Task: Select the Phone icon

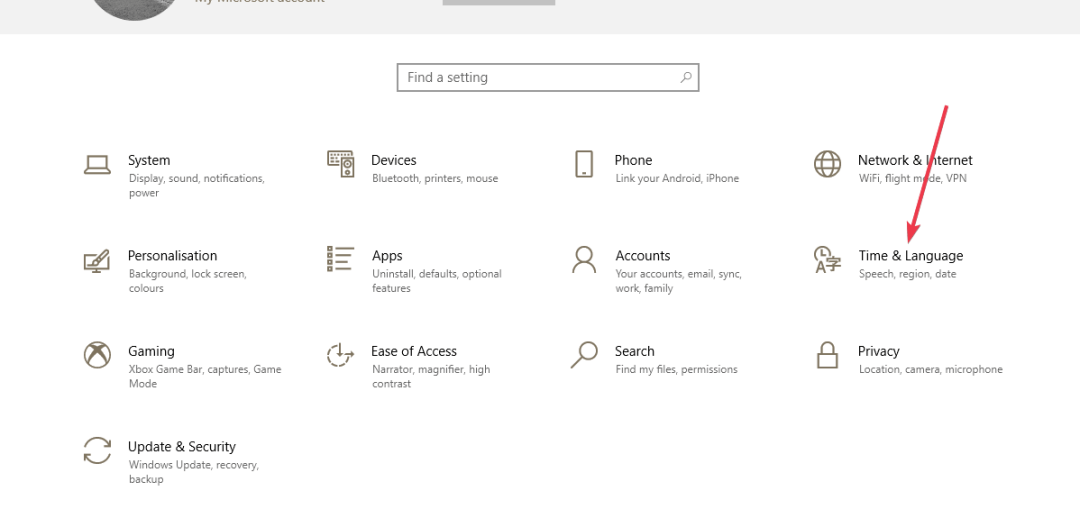Action: tap(584, 164)
